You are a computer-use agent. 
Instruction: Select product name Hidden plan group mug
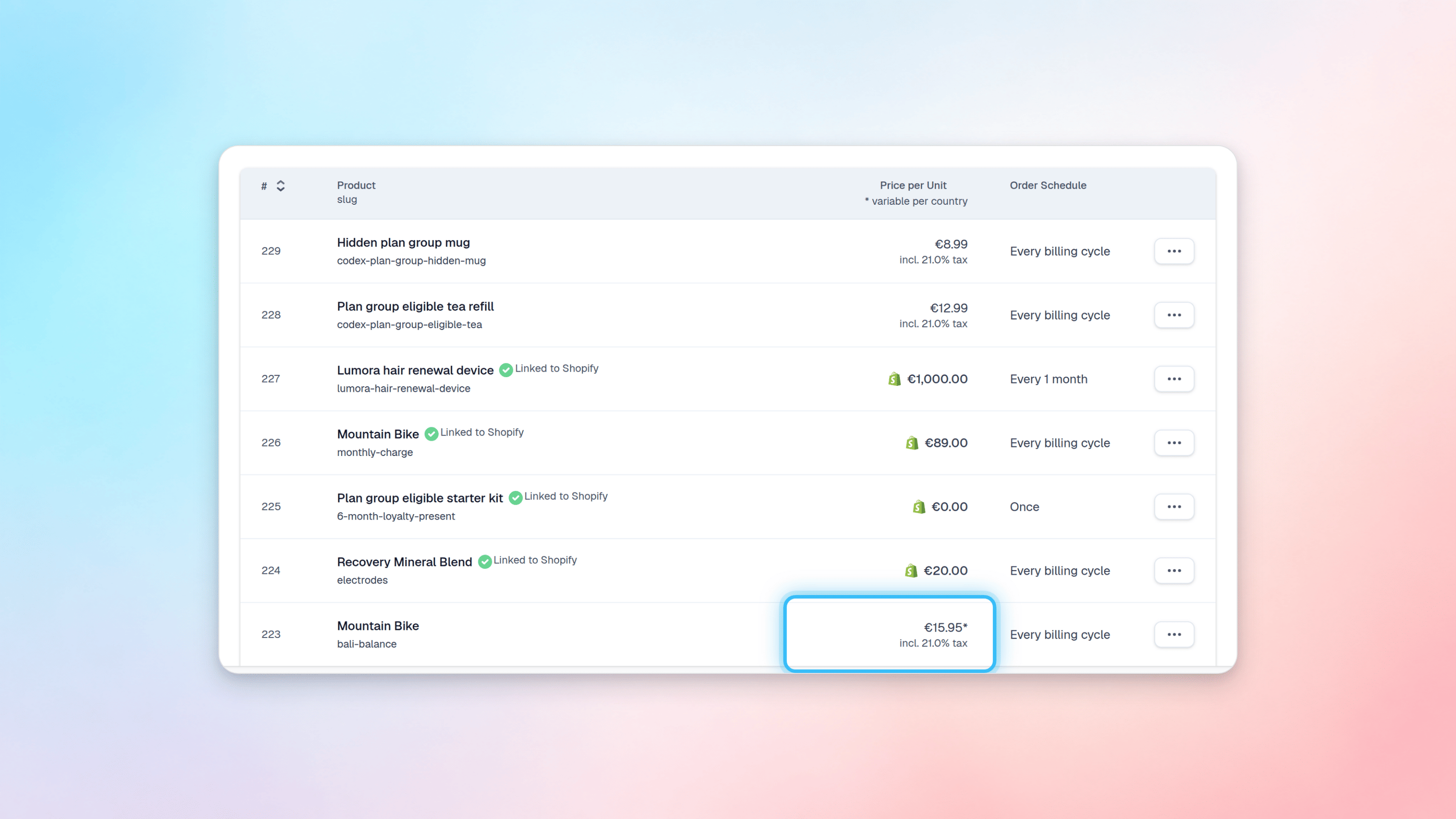point(403,243)
